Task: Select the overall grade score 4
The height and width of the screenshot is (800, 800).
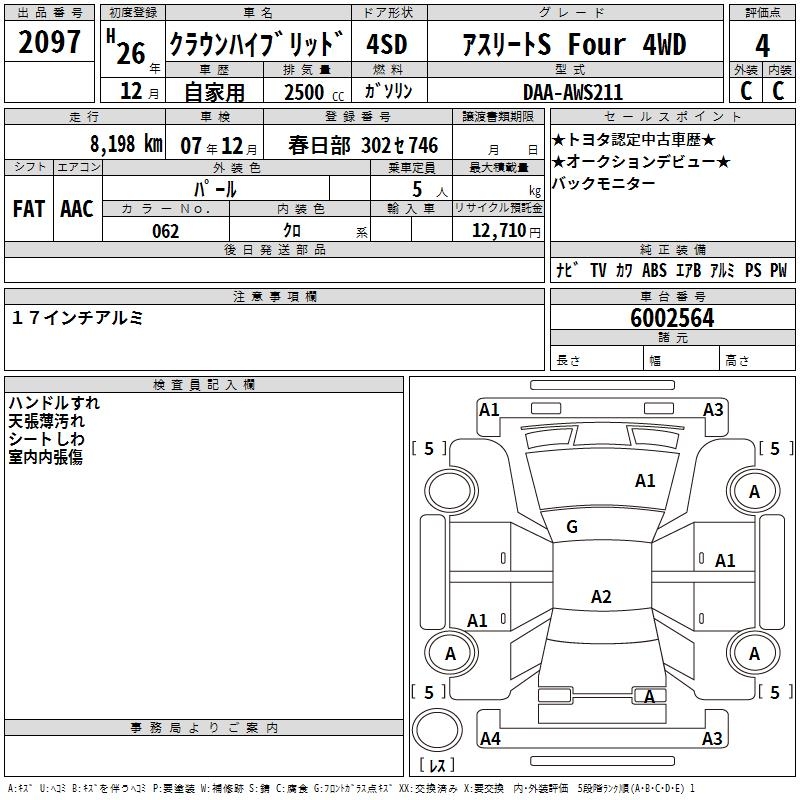Action: [762, 45]
